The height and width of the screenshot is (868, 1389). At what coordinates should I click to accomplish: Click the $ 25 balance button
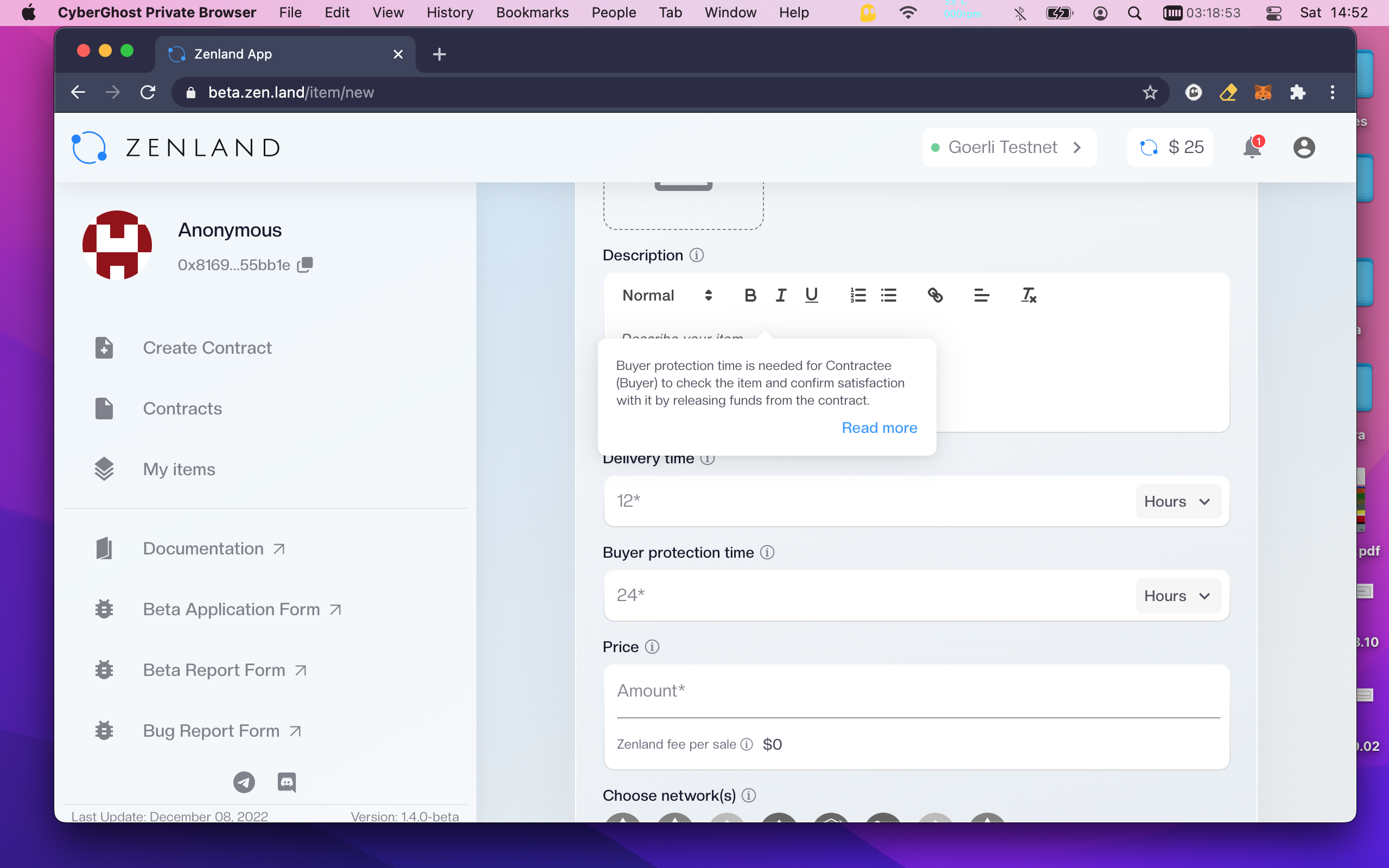click(x=1170, y=148)
